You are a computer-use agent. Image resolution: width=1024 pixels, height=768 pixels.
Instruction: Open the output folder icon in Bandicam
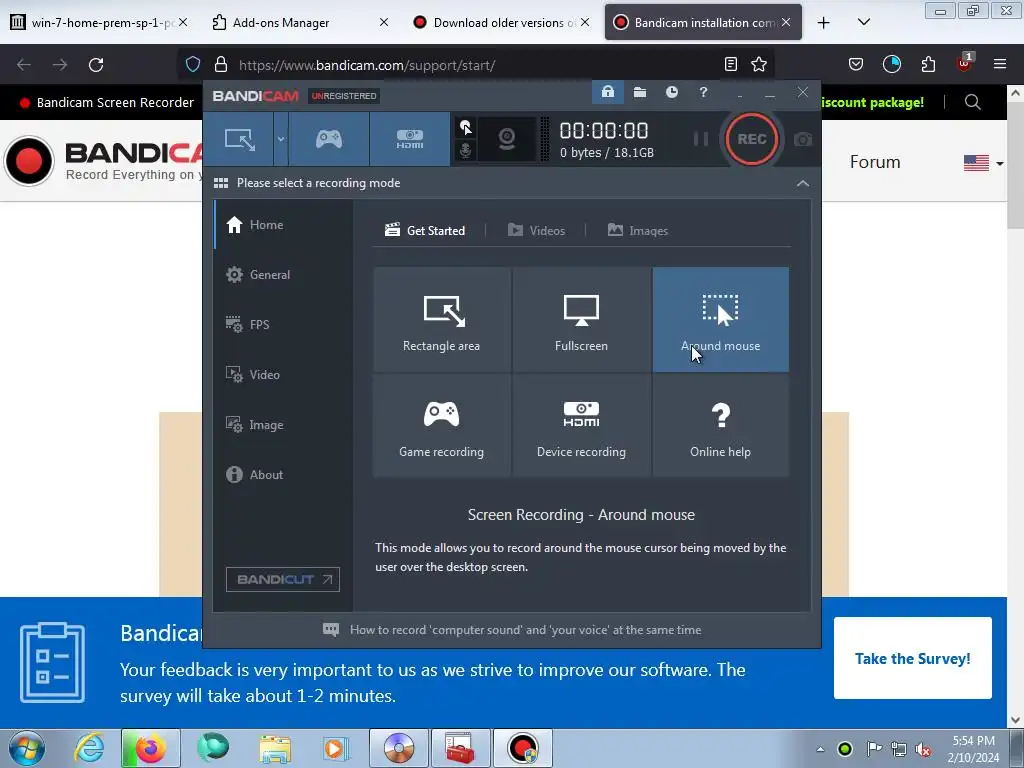[x=639, y=92]
